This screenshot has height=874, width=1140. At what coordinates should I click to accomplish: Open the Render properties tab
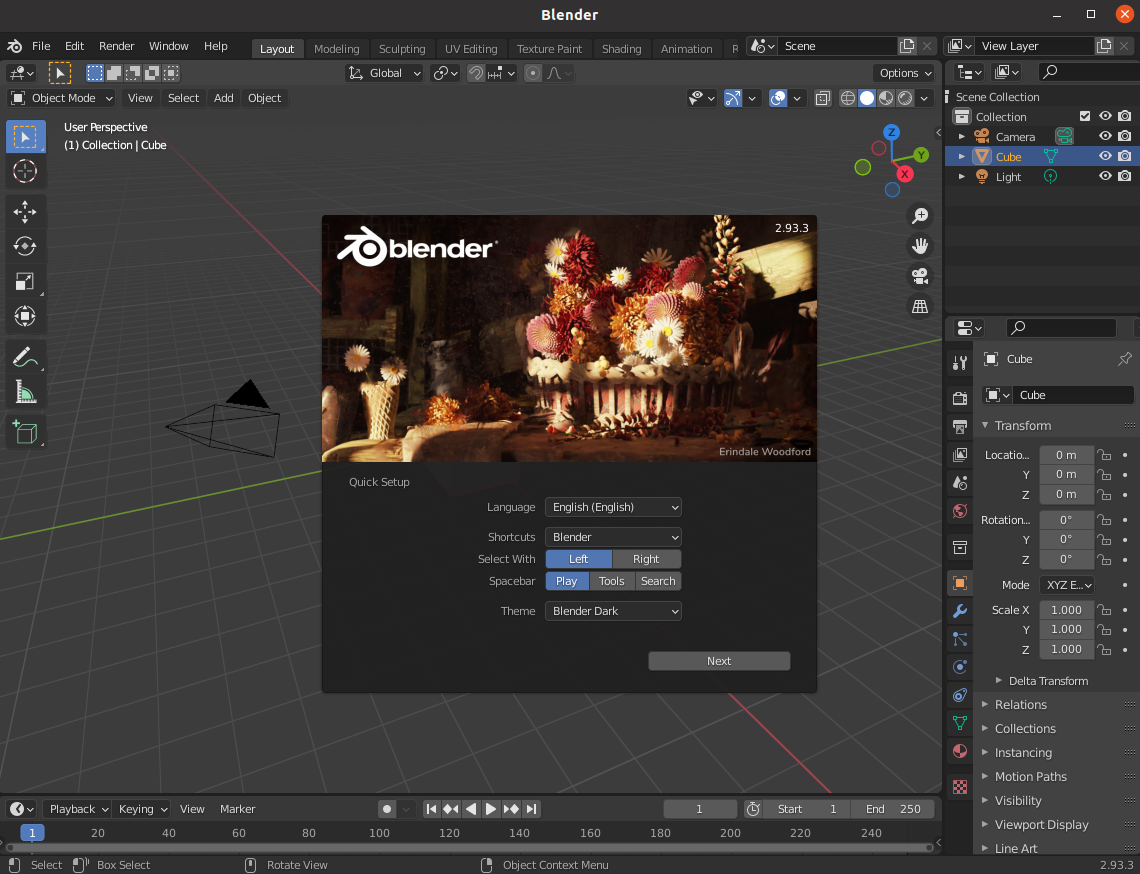click(x=960, y=398)
